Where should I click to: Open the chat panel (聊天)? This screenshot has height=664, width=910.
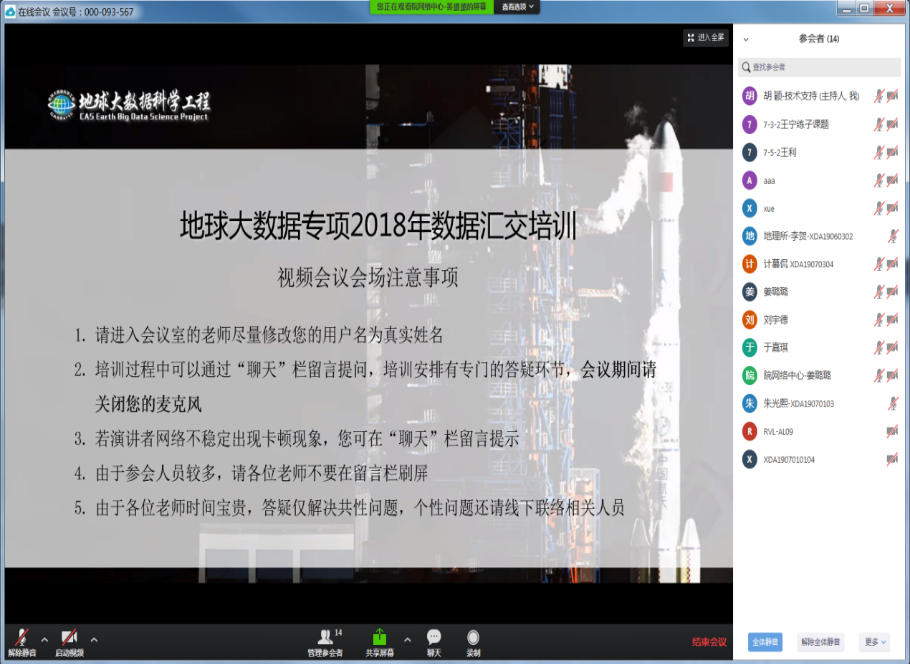tap(434, 638)
